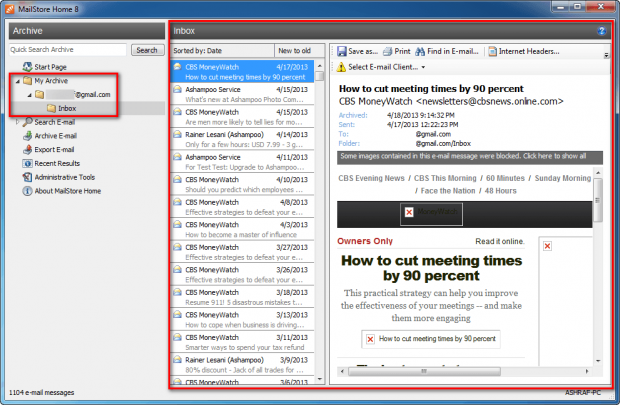Select Ashampoo Service 4/11/2013 message
The image size is (620, 405).
[242, 162]
